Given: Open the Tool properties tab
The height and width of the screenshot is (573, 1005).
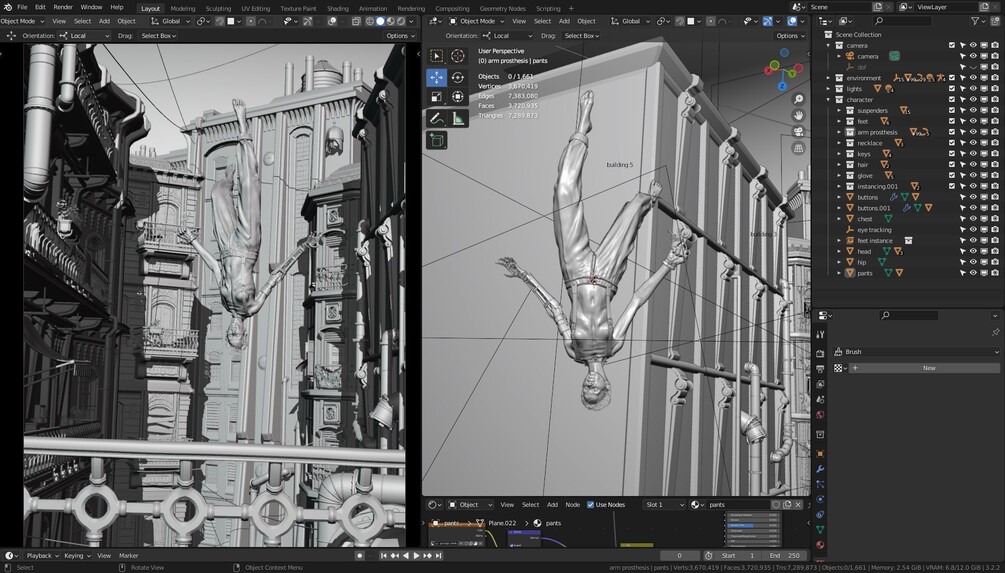Looking at the screenshot, I should tap(820, 335).
